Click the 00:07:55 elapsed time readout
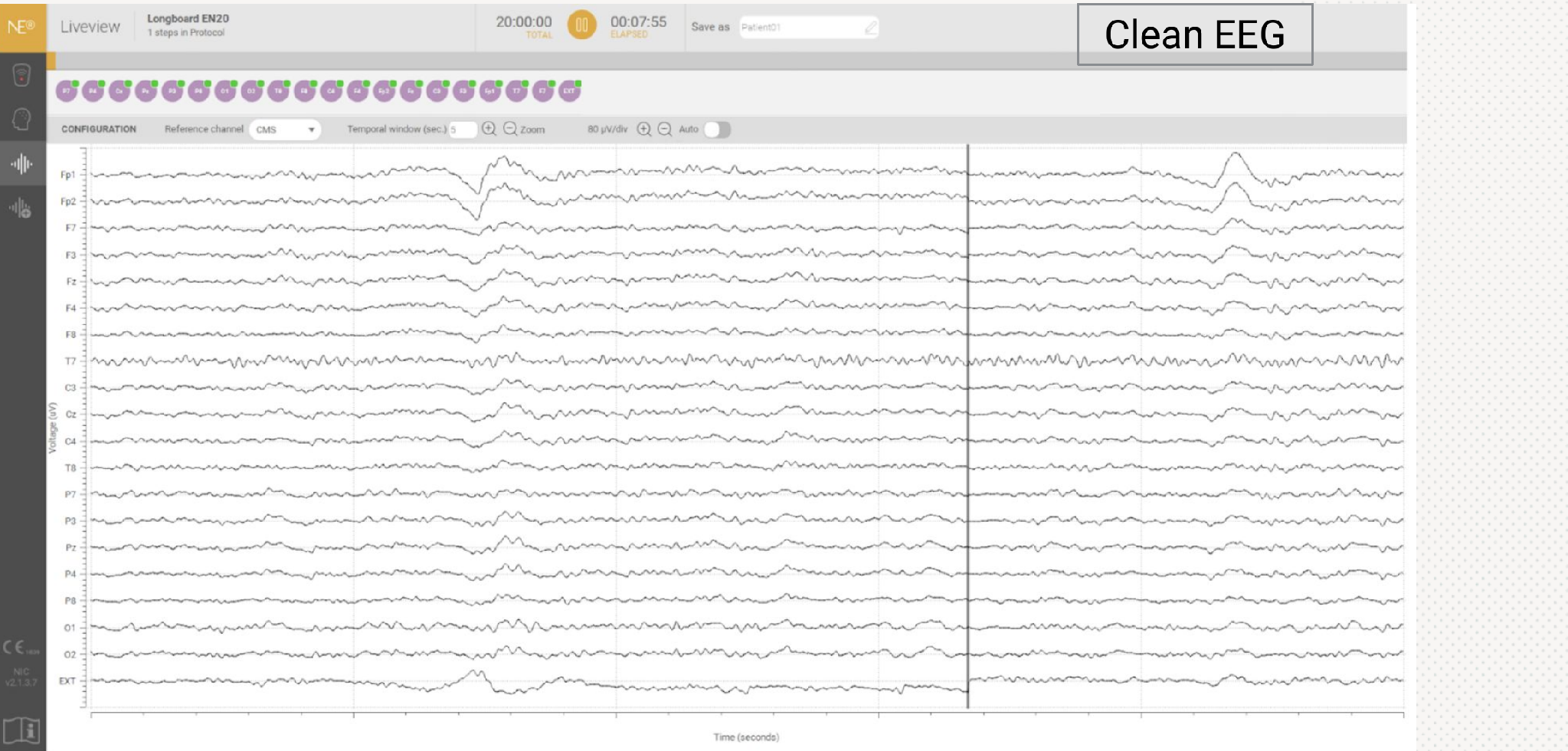 click(638, 21)
